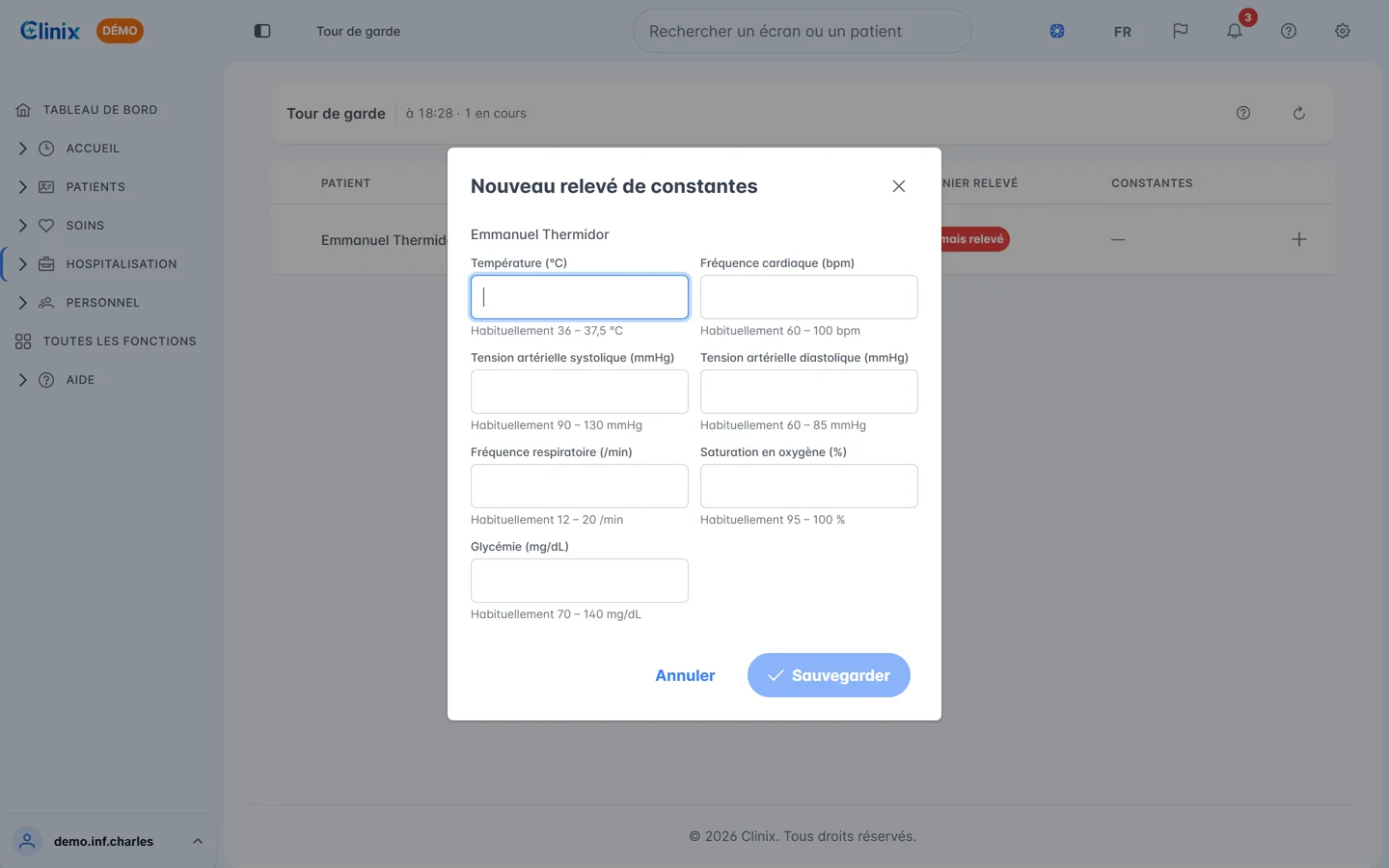This screenshot has width=1389, height=868.
Task: Click the Température (°C) field
Action: click(x=580, y=297)
